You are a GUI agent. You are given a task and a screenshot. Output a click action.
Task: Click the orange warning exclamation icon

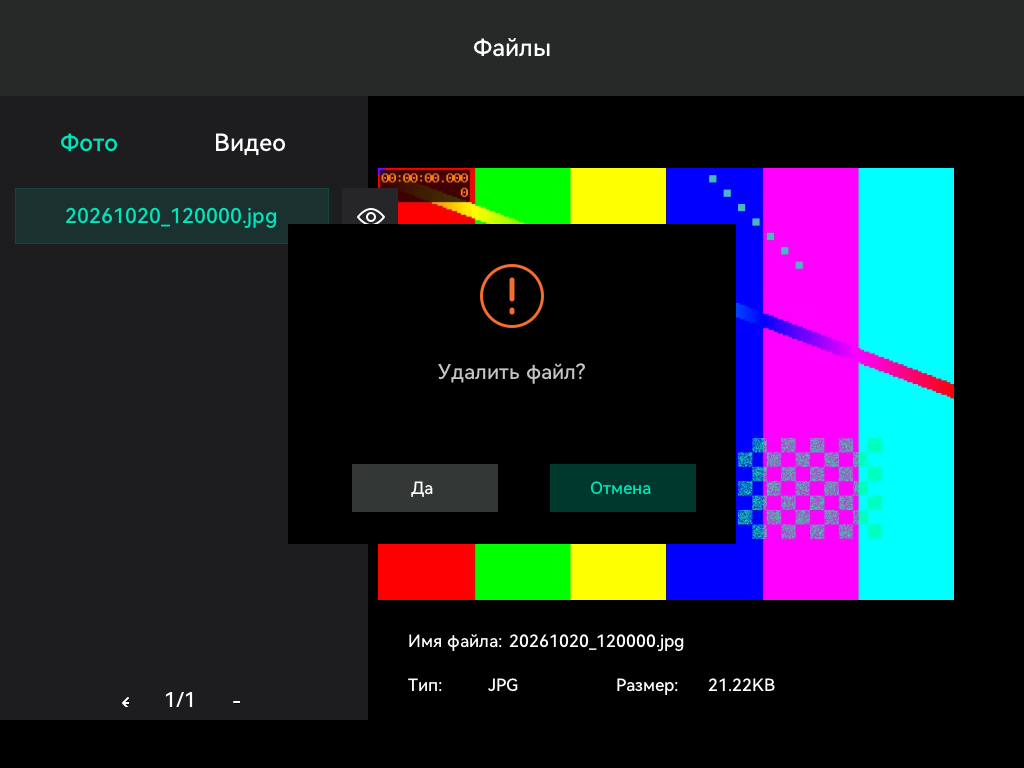(512, 296)
